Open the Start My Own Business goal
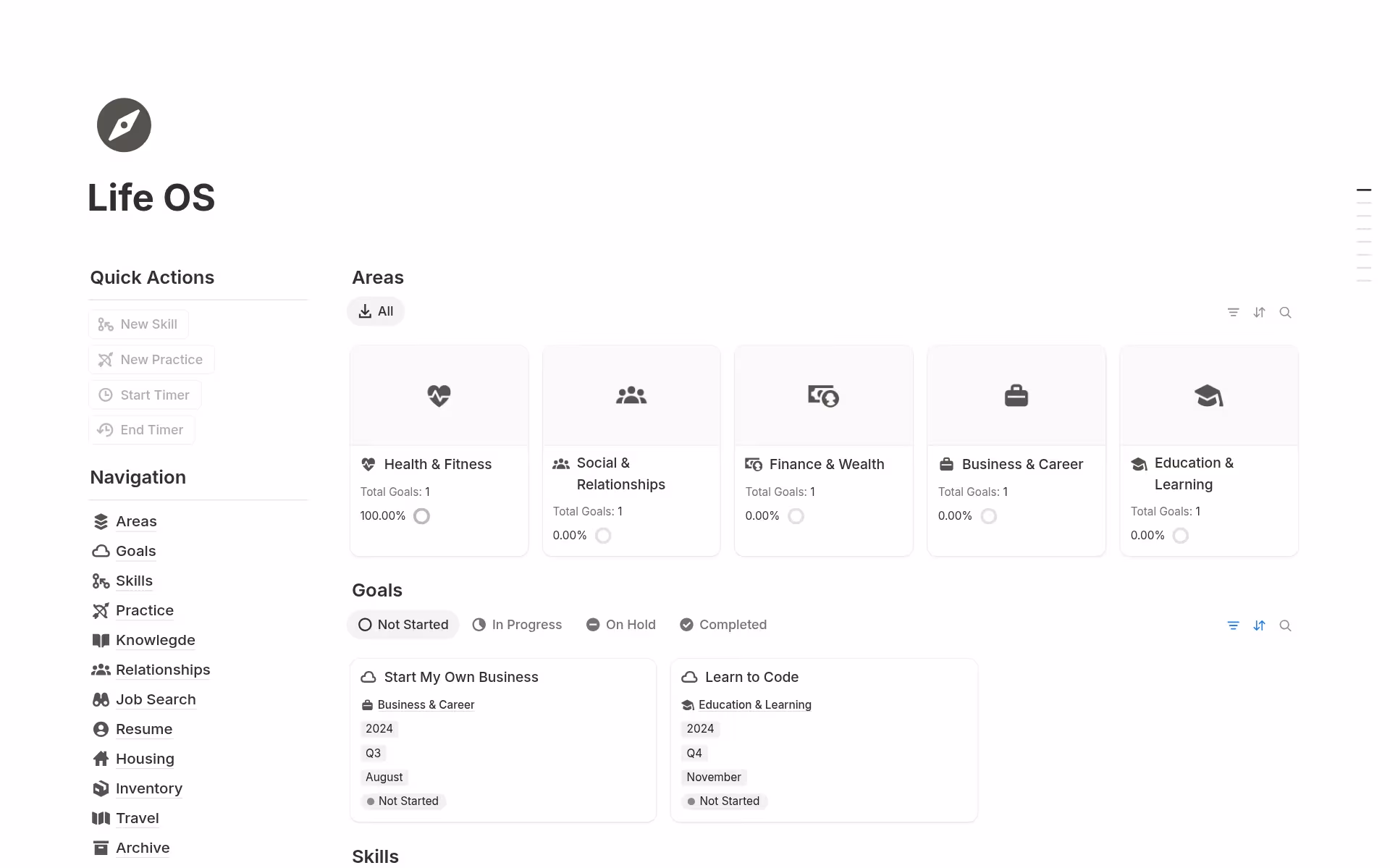The width and height of the screenshot is (1390, 868). (x=461, y=677)
